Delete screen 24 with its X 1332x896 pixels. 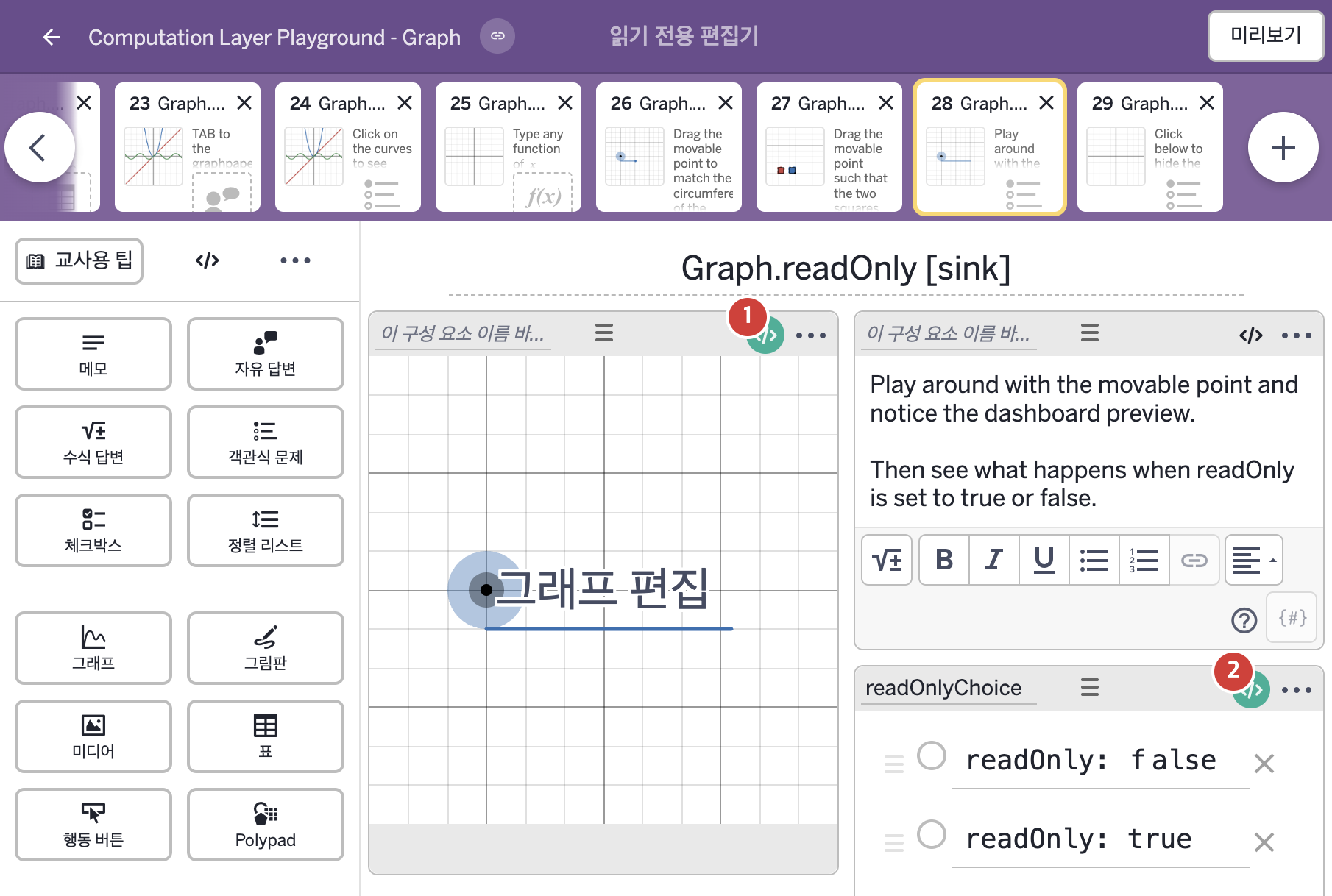point(405,103)
